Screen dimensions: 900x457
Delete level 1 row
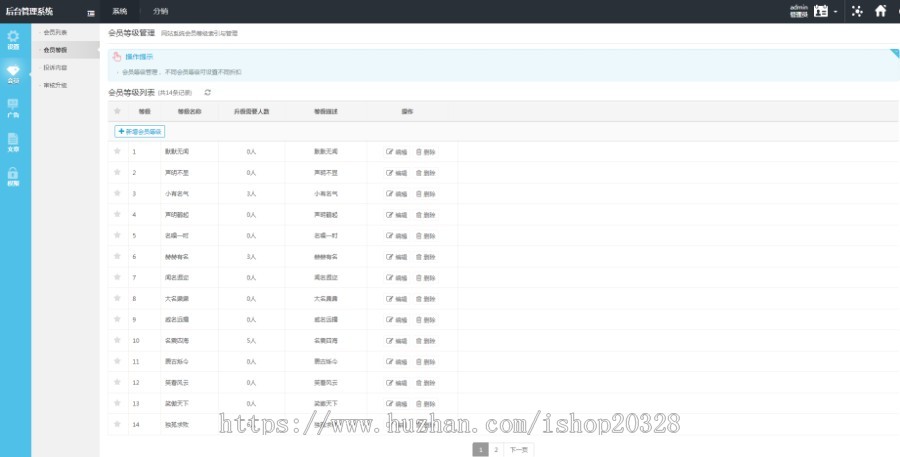426,152
